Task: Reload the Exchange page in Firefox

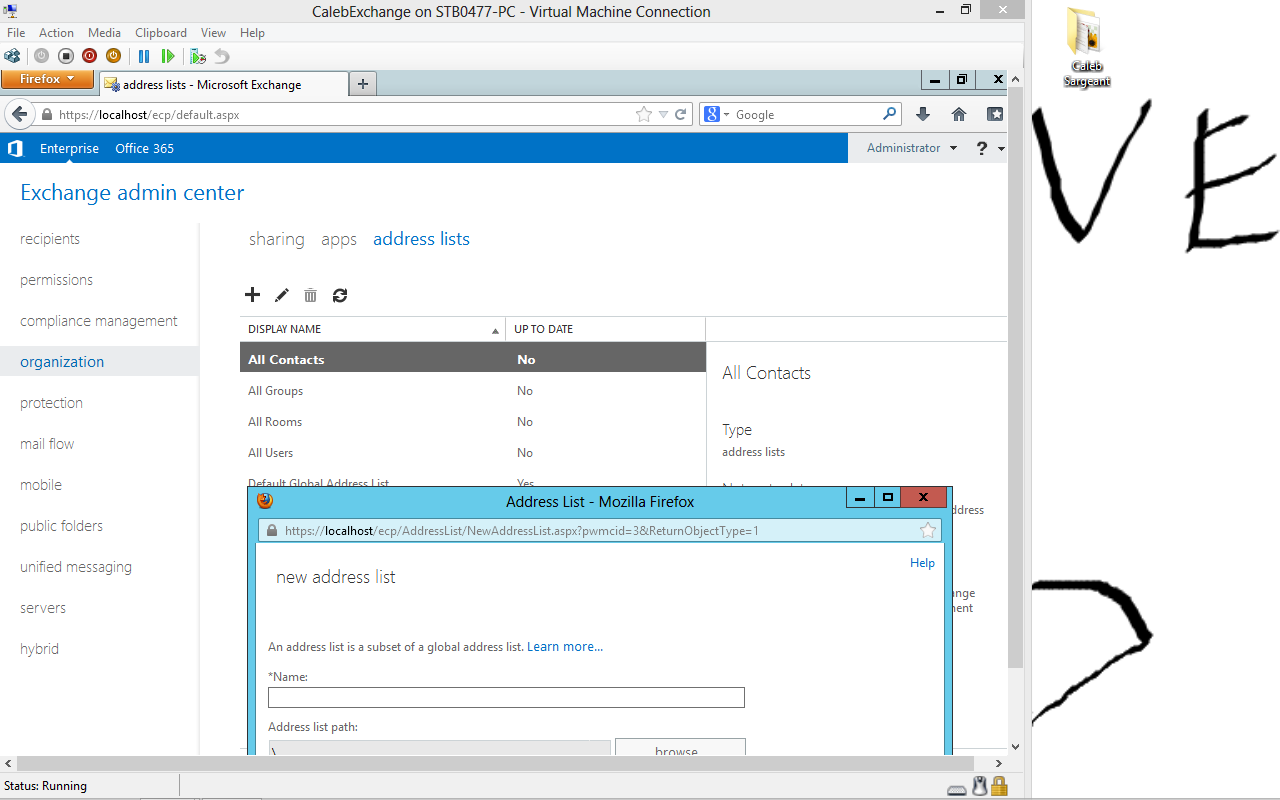Action: 681,115
